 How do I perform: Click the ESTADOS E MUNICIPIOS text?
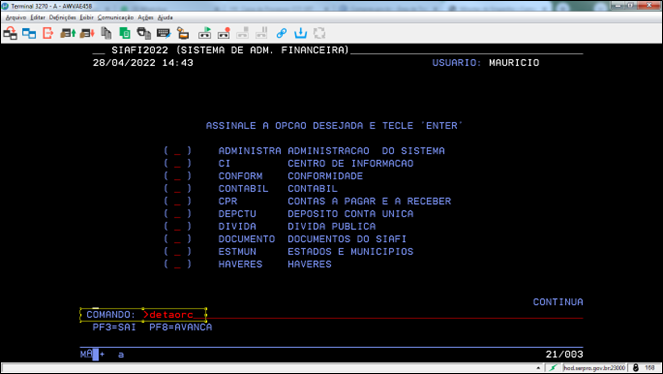coord(351,252)
